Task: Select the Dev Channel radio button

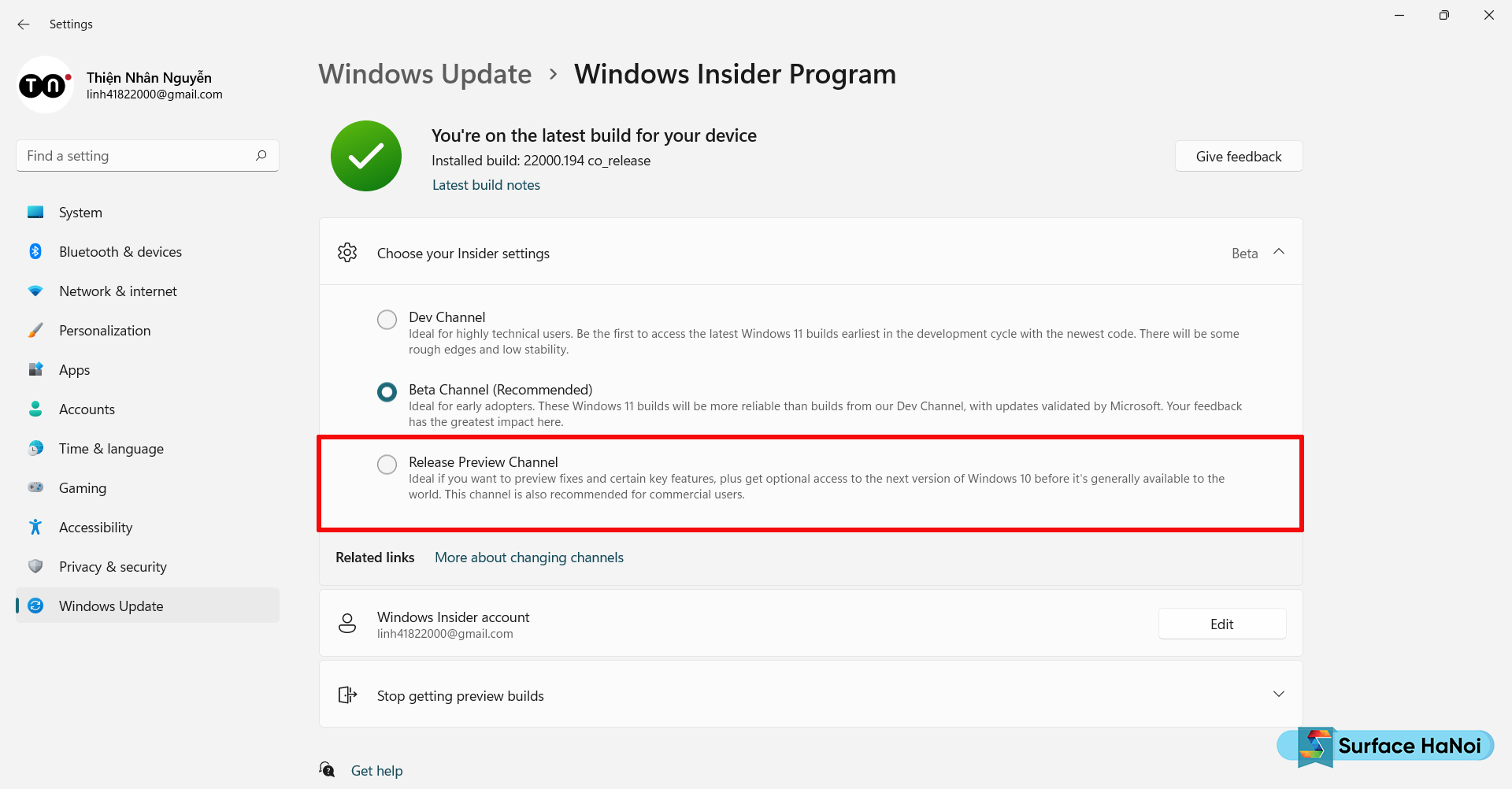Action: [x=387, y=319]
